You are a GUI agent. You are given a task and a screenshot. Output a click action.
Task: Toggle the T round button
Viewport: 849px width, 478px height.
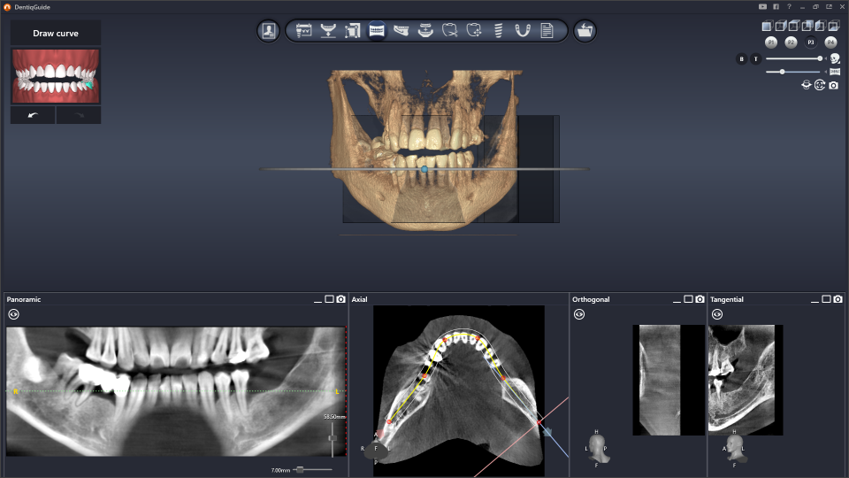(756, 59)
